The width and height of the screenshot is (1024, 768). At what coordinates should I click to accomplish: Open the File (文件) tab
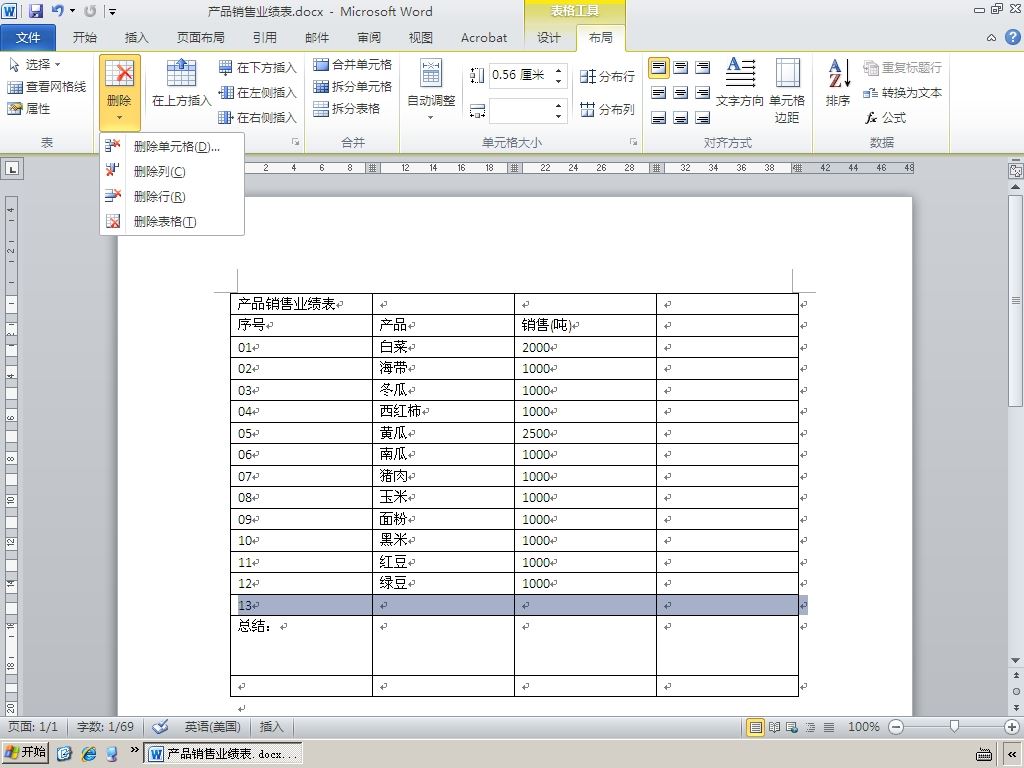click(28, 38)
